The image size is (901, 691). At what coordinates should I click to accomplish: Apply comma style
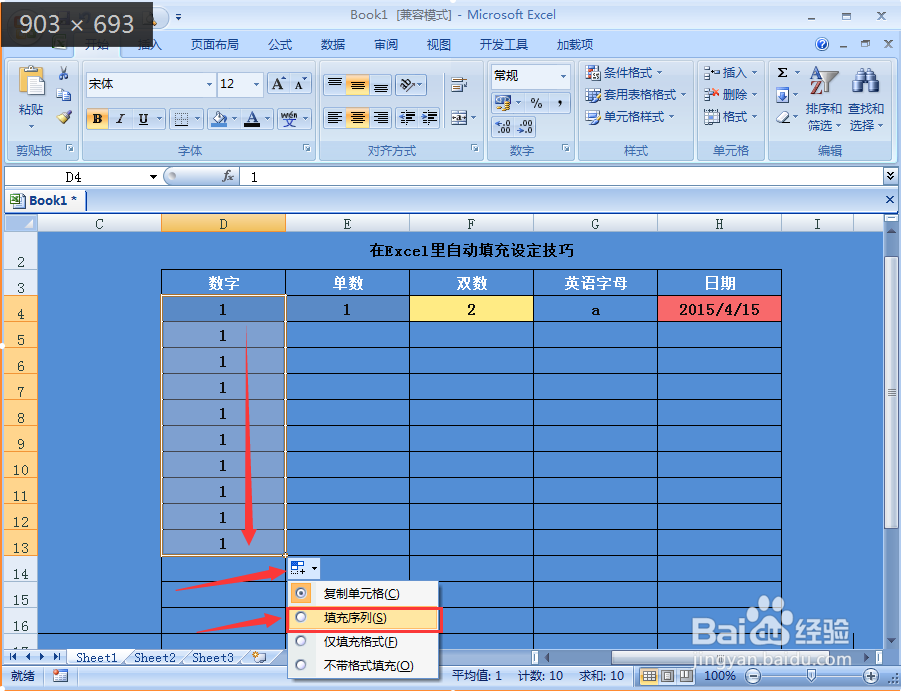click(x=559, y=103)
